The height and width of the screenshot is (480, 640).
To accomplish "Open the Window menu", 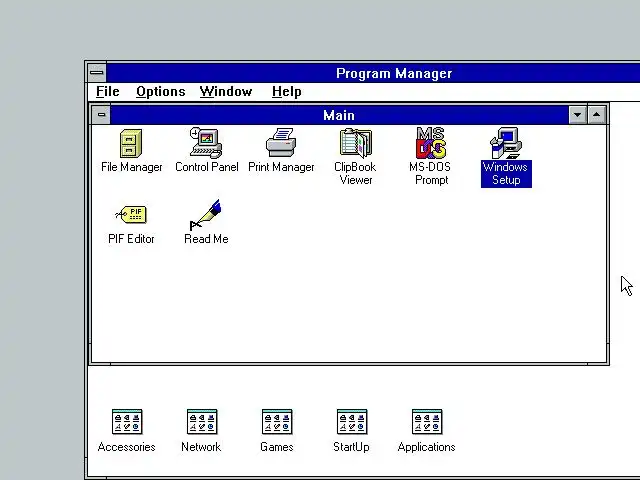I will coord(226,91).
